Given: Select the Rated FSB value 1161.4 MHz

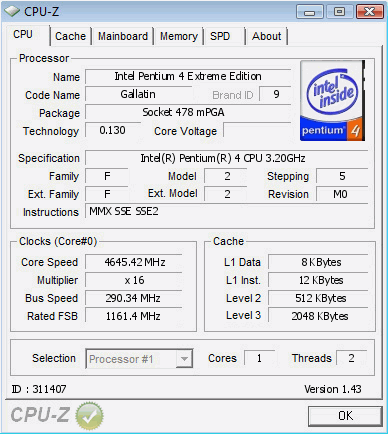Looking at the screenshot, I should [x=134, y=316].
